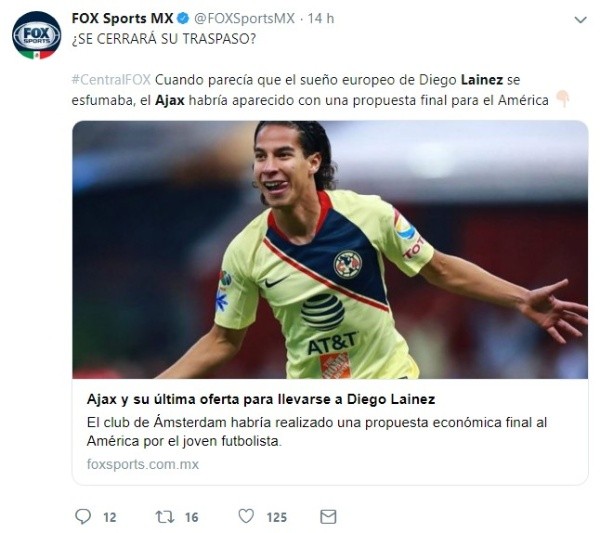
Task: Click the like count 125
Action: [x=277, y=517]
